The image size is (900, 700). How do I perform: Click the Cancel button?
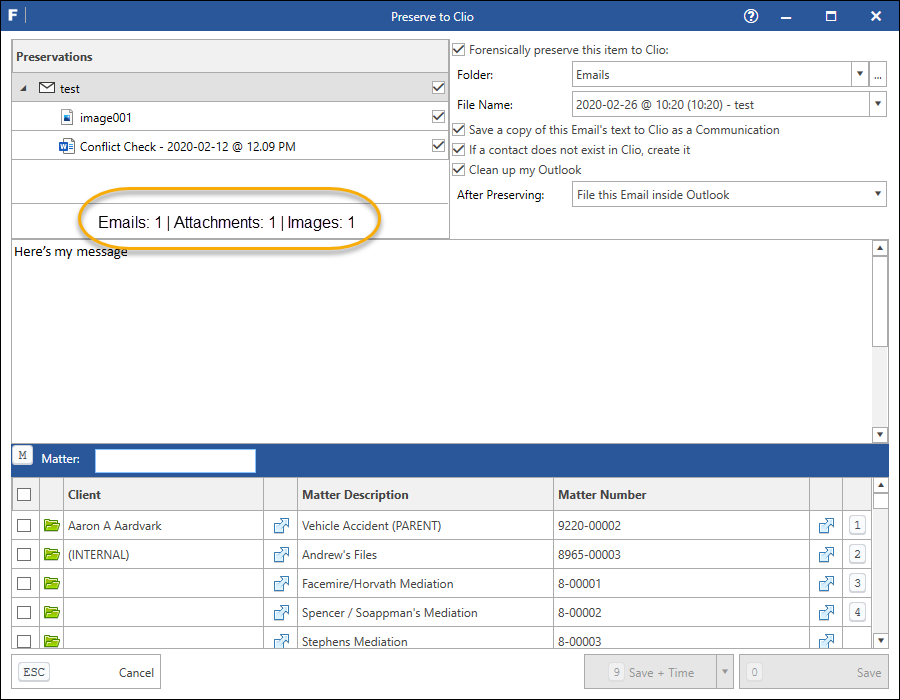click(86, 671)
